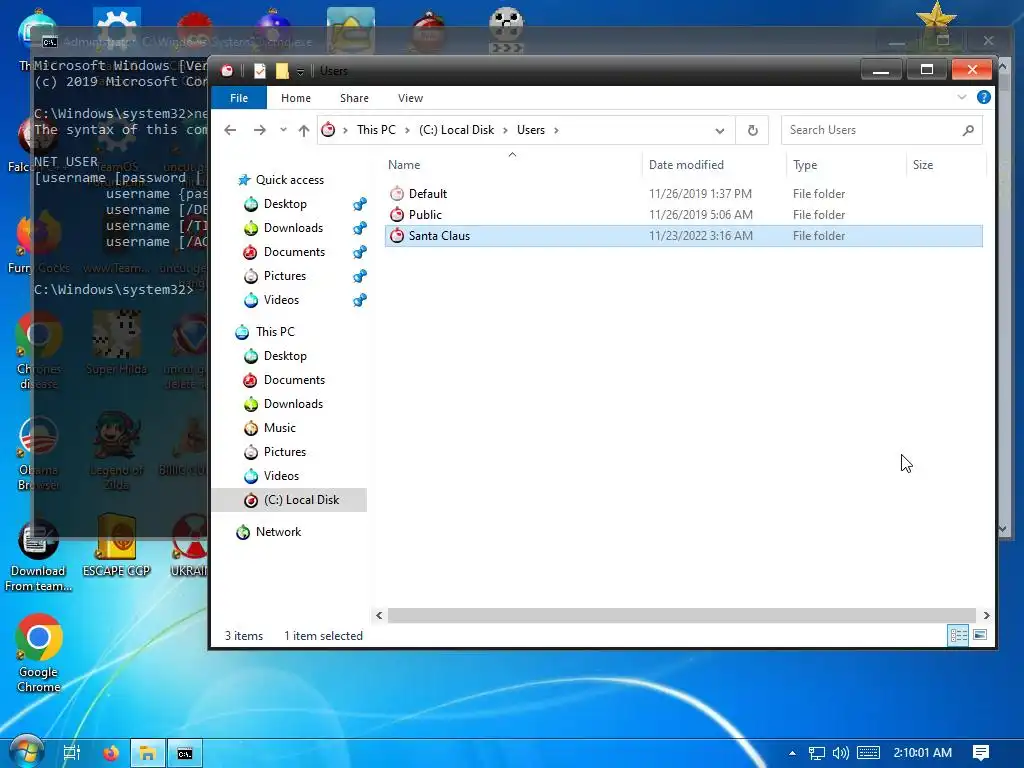This screenshot has width=1024, height=768.
Task: Click (C:) Local Disk breadcrumb
Action: [456, 130]
